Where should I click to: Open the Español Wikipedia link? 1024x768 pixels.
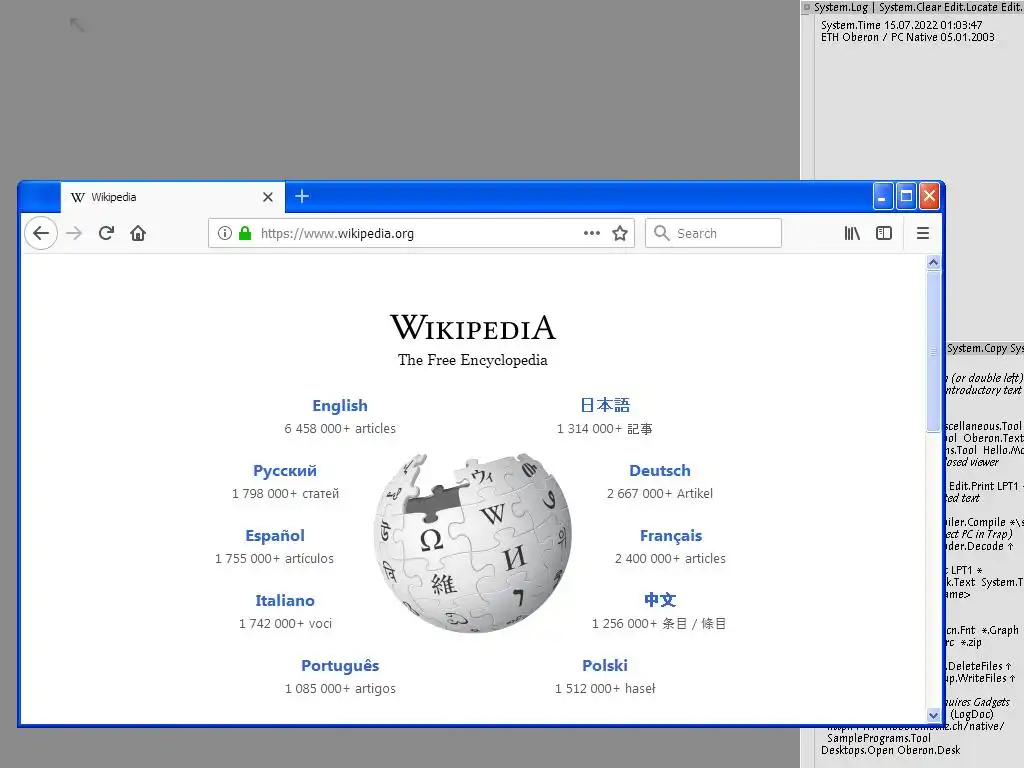pos(275,536)
